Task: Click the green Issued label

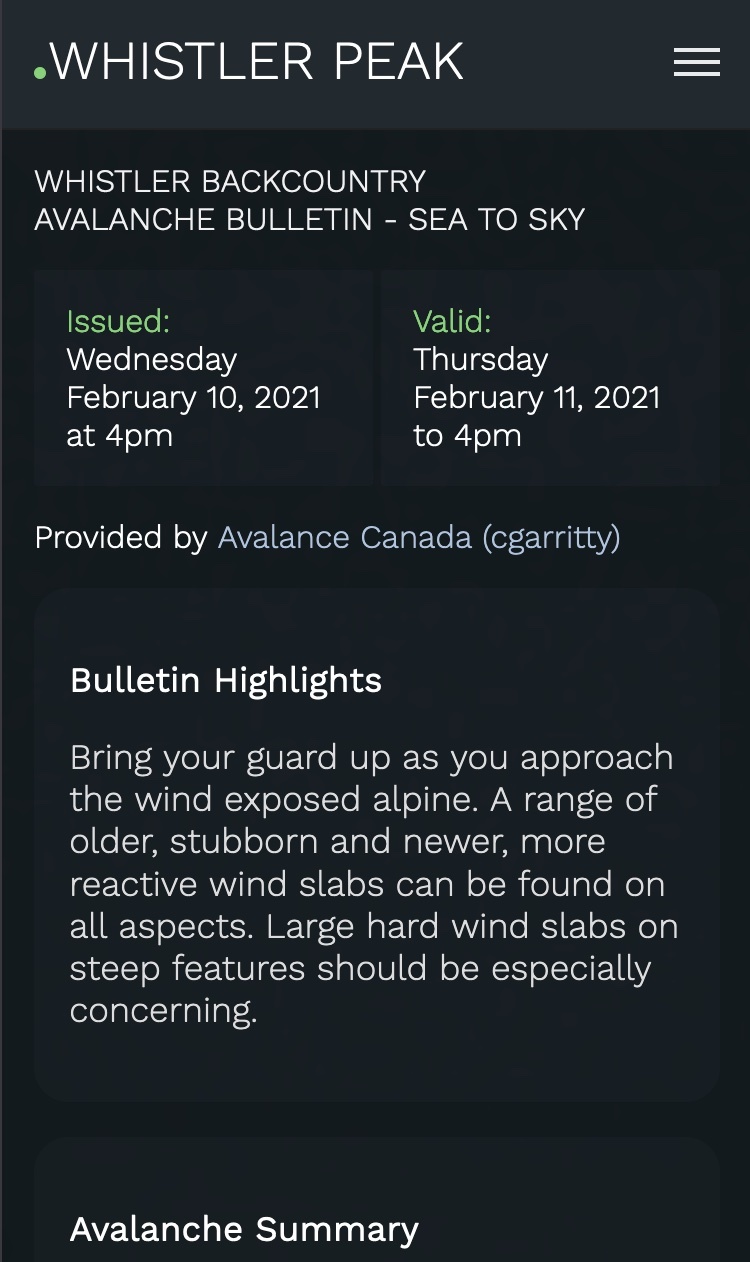Action: click(118, 321)
